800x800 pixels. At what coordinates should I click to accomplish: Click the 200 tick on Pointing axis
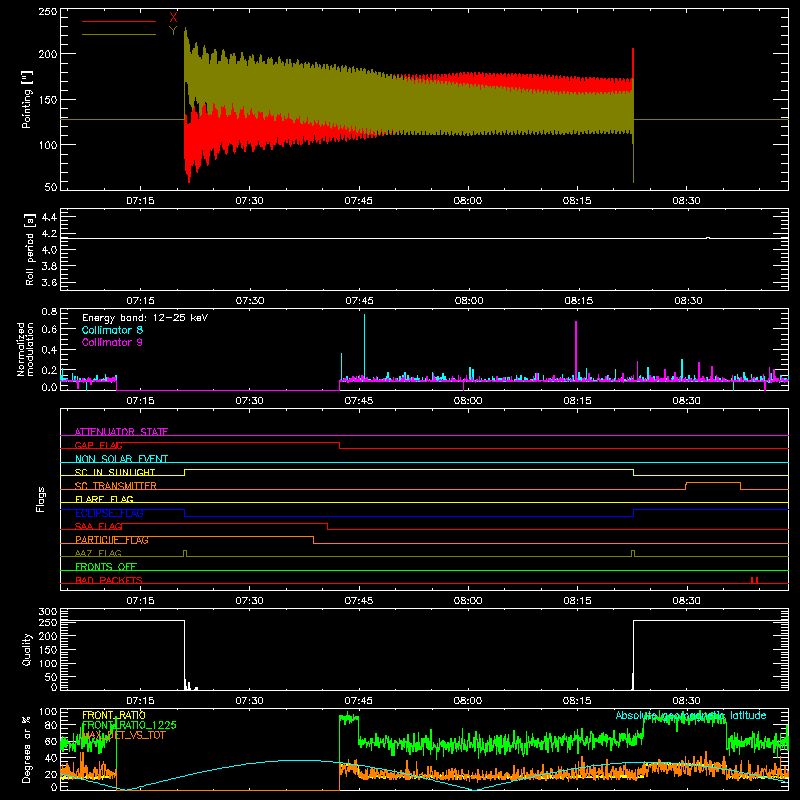click(48, 54)
